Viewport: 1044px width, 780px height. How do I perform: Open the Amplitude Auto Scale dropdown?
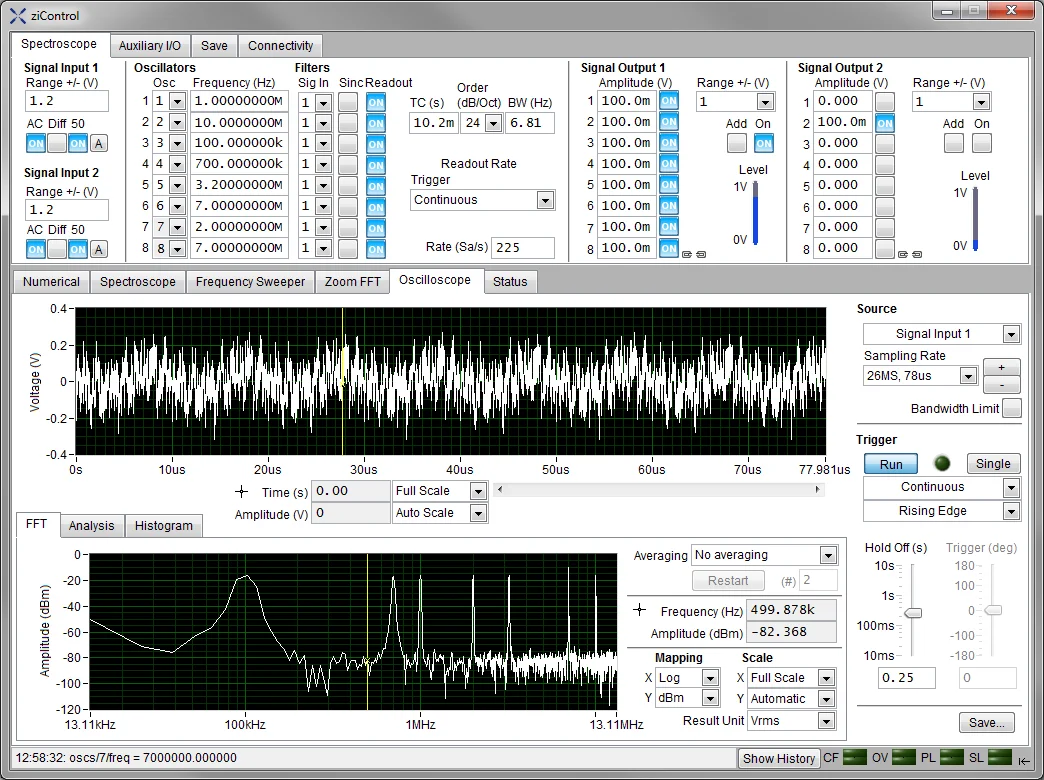[x=478, y=513]
